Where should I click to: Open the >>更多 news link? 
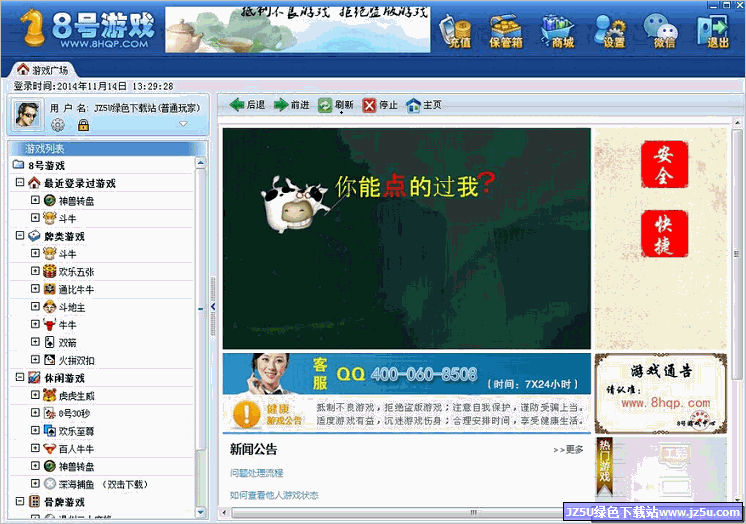click(x=568, y=449)
